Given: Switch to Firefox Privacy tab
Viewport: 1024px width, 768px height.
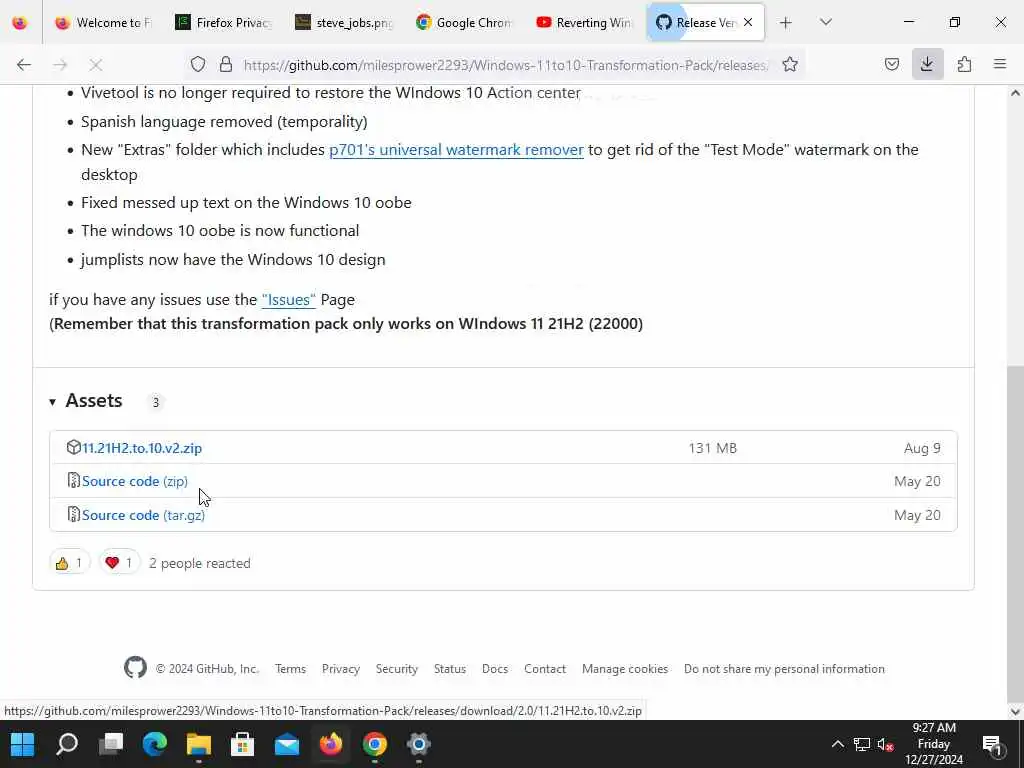Looking at the screenshot, I should (x=223, y=23).
